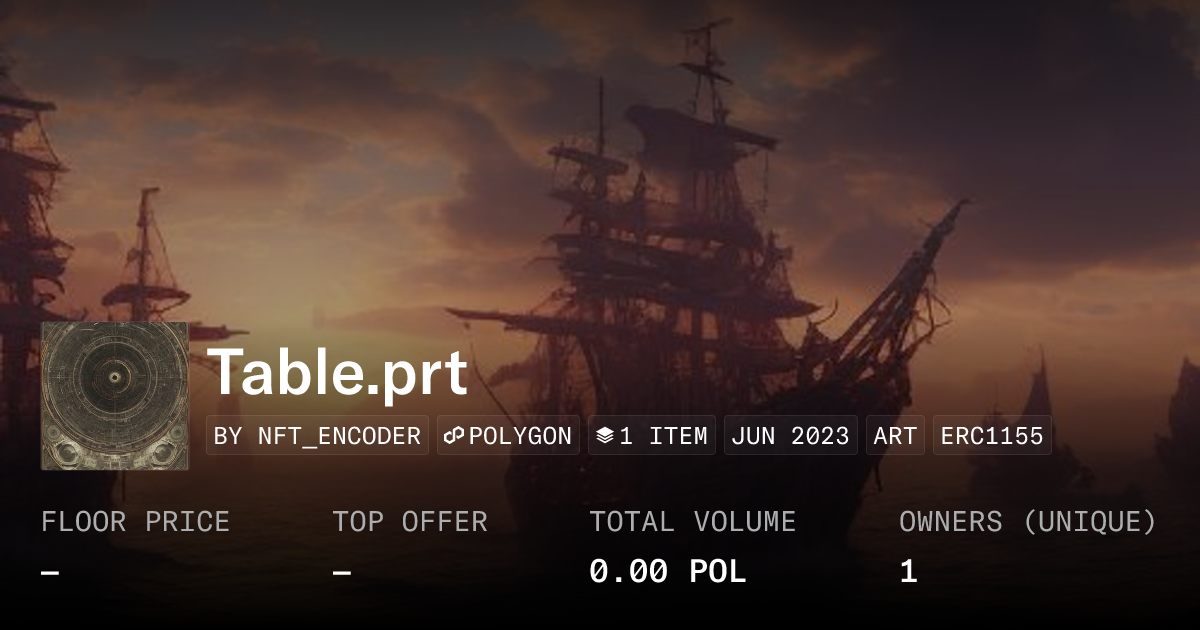Click the Table.prt collection title

(338, 374)
